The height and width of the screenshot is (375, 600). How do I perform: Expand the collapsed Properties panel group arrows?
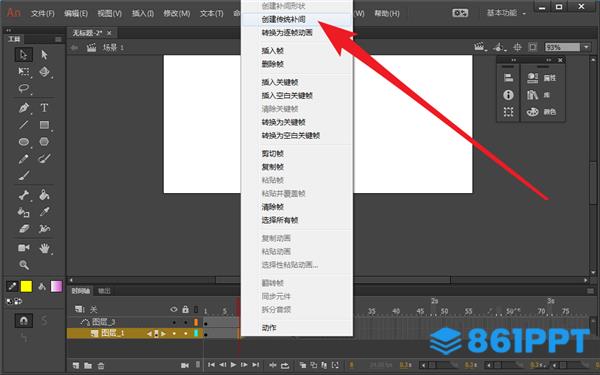tap(549, 60)
